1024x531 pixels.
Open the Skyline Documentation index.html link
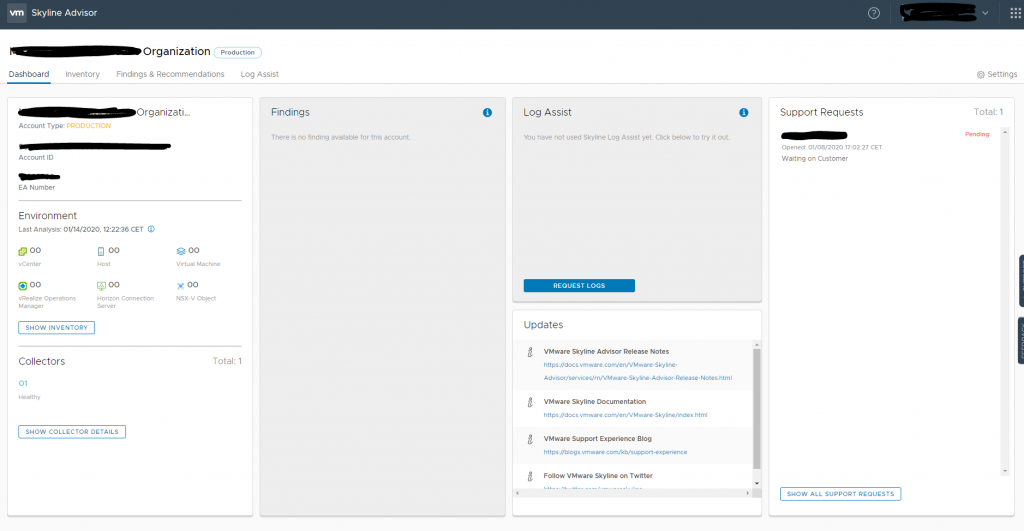(x=625, y=415)
